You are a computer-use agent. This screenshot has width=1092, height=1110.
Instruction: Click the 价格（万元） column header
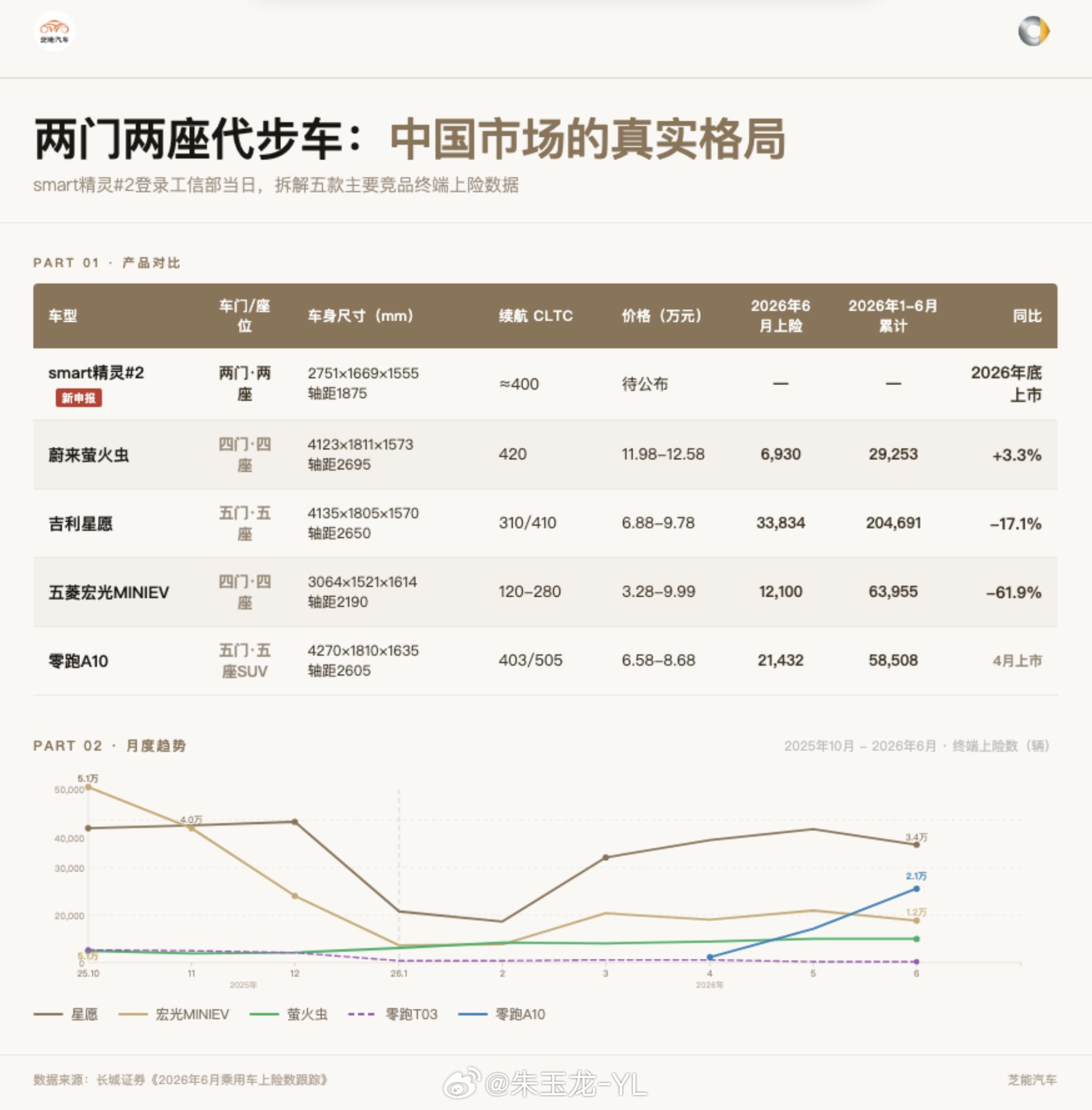661,316
